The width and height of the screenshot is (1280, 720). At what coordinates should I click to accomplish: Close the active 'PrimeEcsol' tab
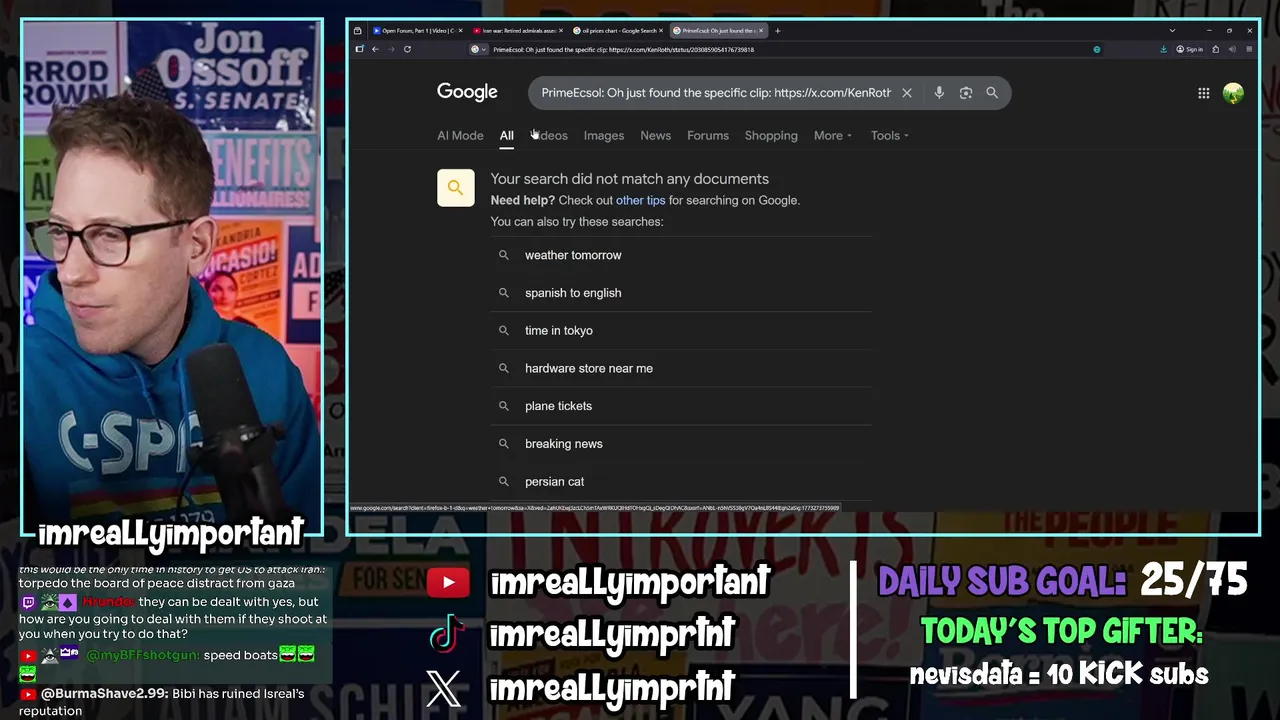[761, 30]
